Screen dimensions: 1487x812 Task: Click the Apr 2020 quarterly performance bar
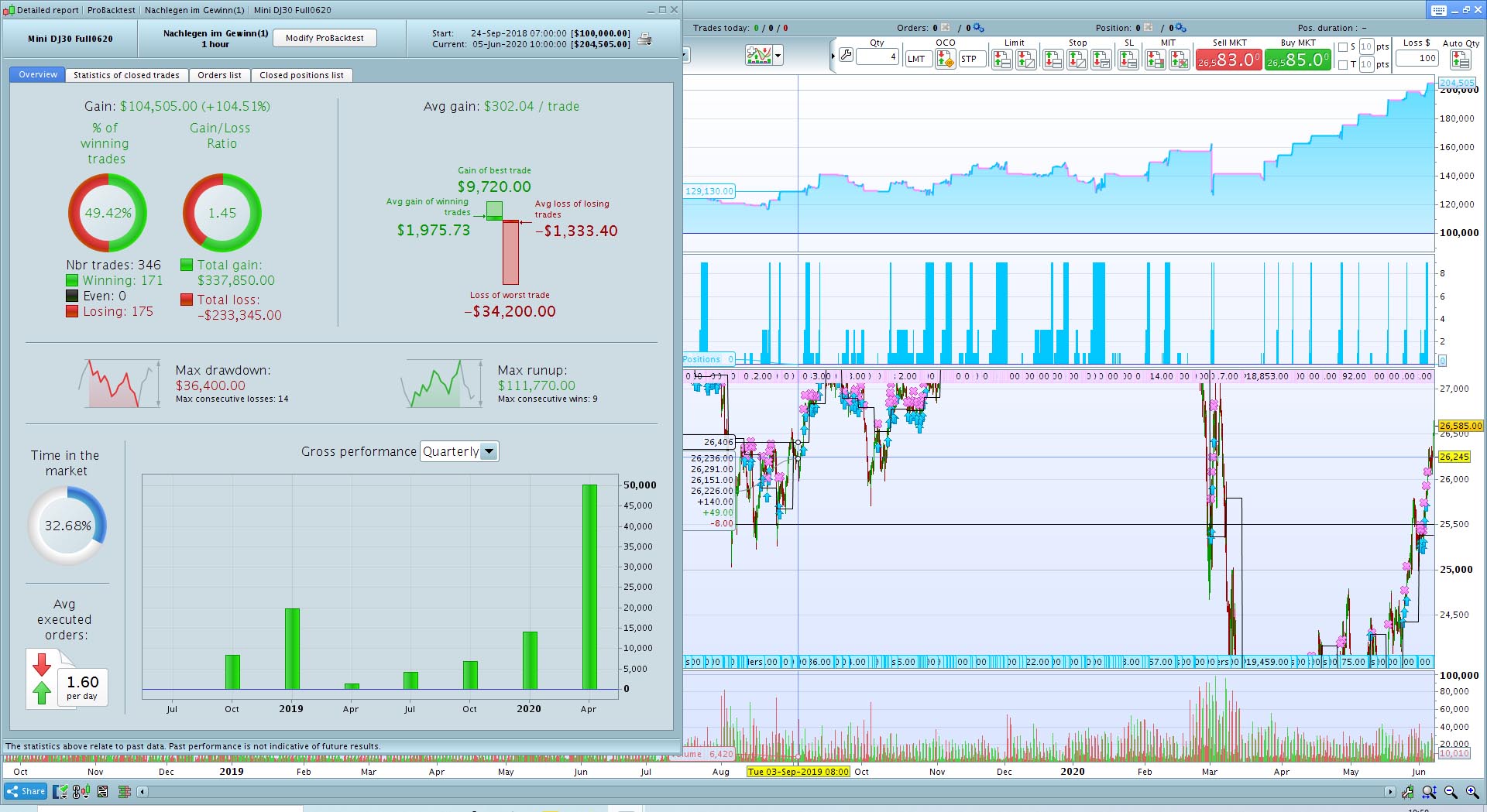(589, 587)
